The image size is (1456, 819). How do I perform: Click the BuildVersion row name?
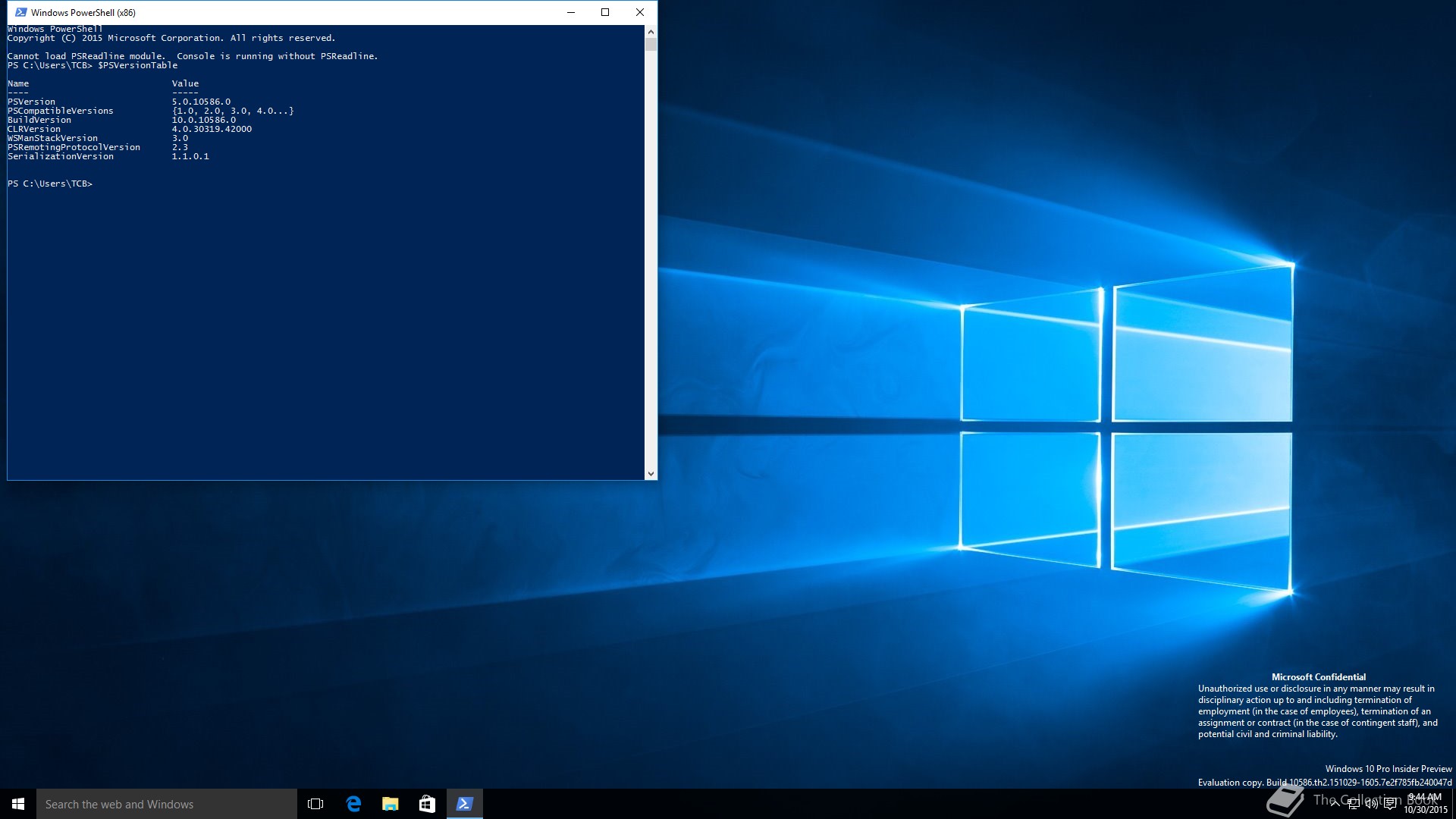pyautogui.click(x=39, y=120)
